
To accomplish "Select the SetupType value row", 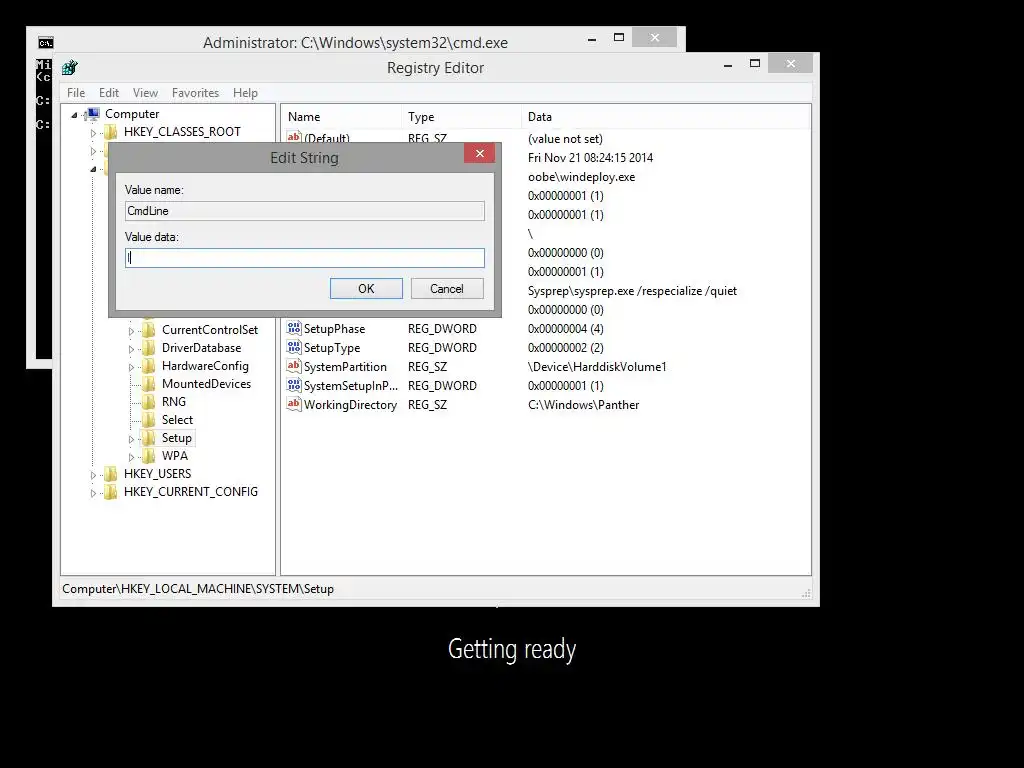I will pos(332,347).
